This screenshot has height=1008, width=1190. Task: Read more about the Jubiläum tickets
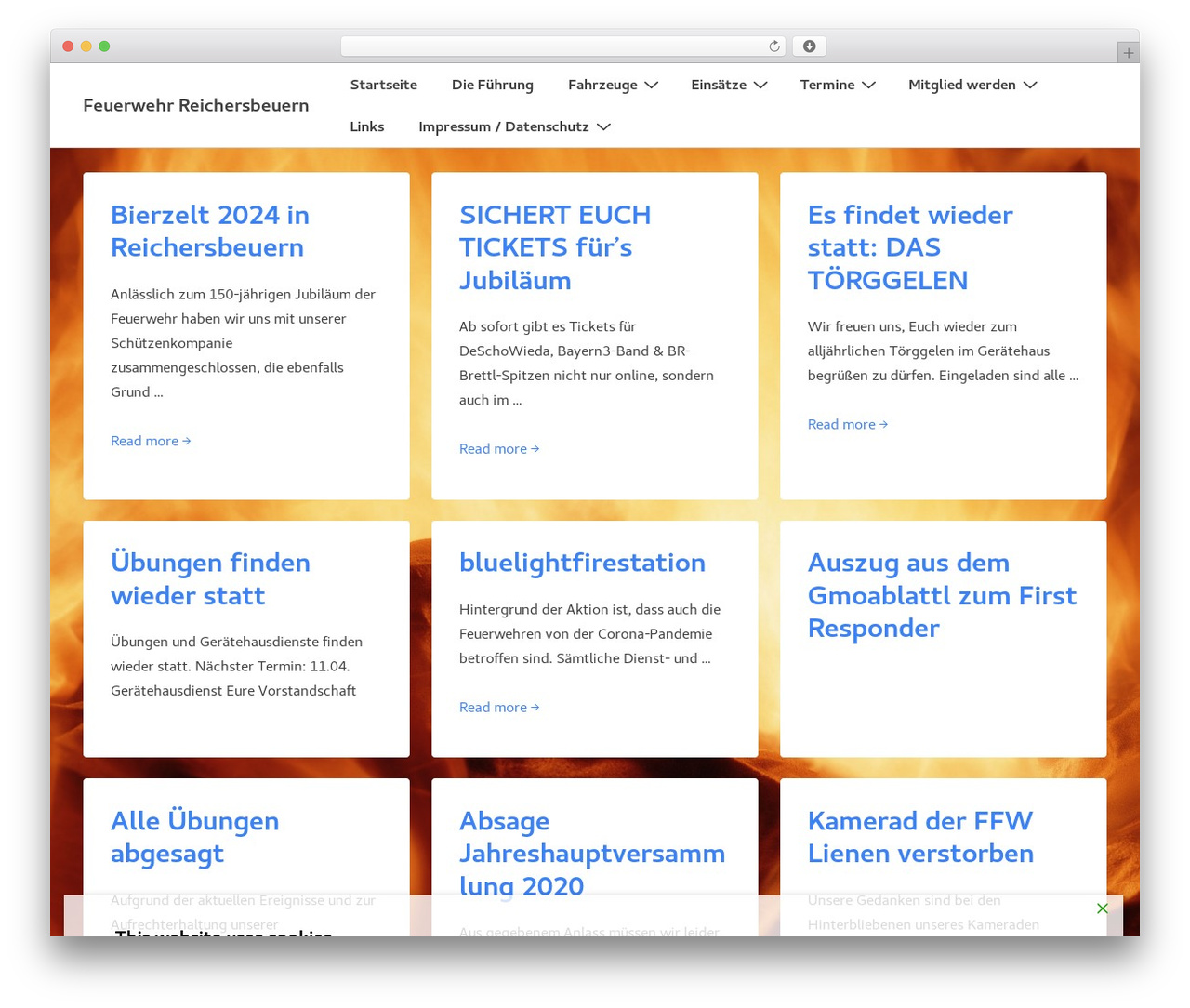click(x=499, y=448)
